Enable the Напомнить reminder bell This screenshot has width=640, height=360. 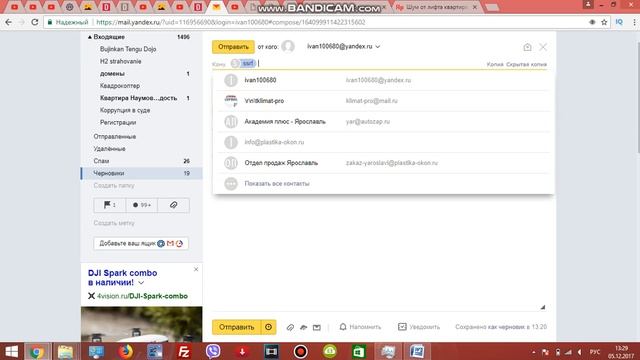tap(360, 327)
